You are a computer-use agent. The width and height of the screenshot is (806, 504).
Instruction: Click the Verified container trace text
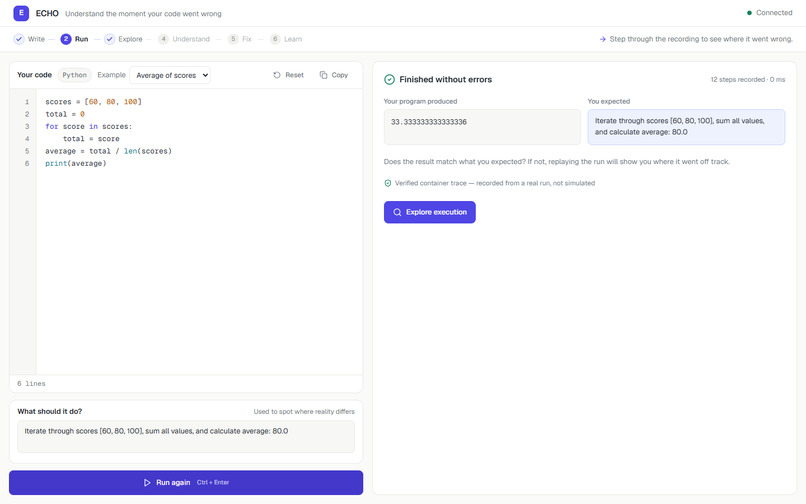(x=495, y=183)
